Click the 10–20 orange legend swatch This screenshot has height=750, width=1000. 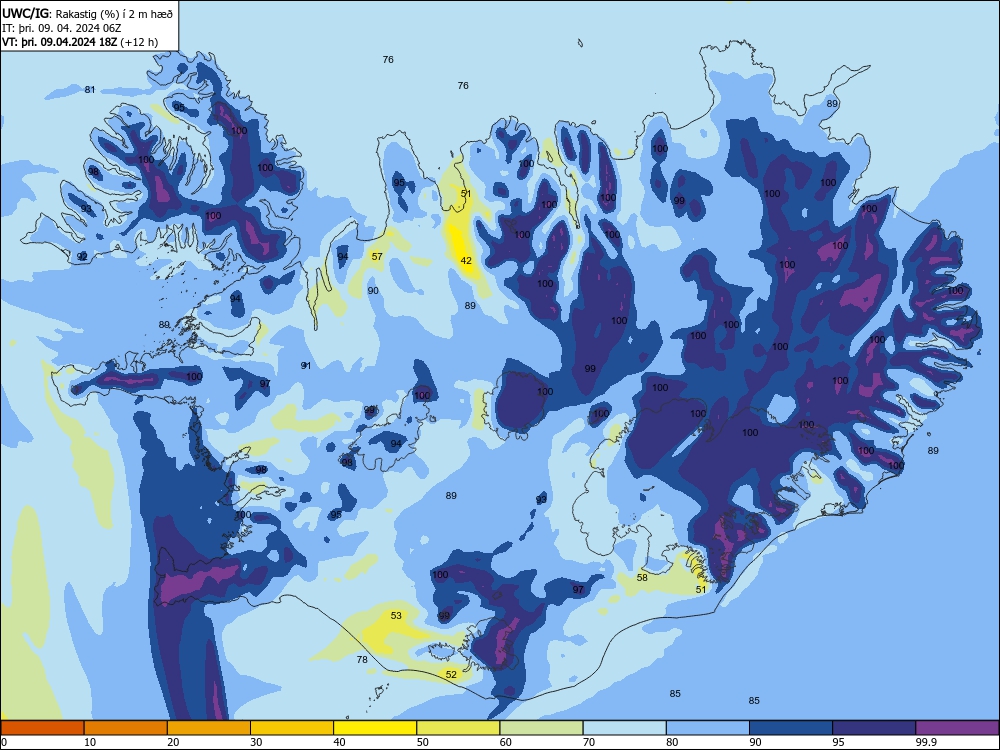pyautogui.click(x=126, y=728)
